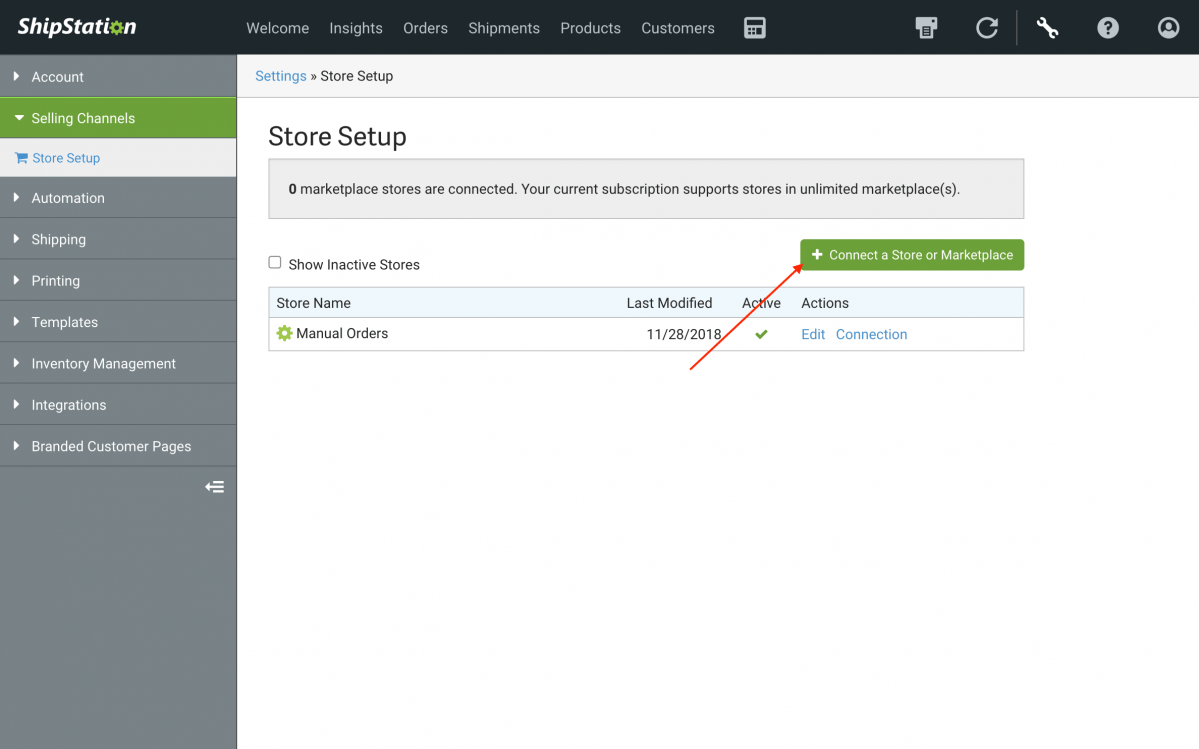
Task: Expand the Automation section
Action: click(118, 198)
